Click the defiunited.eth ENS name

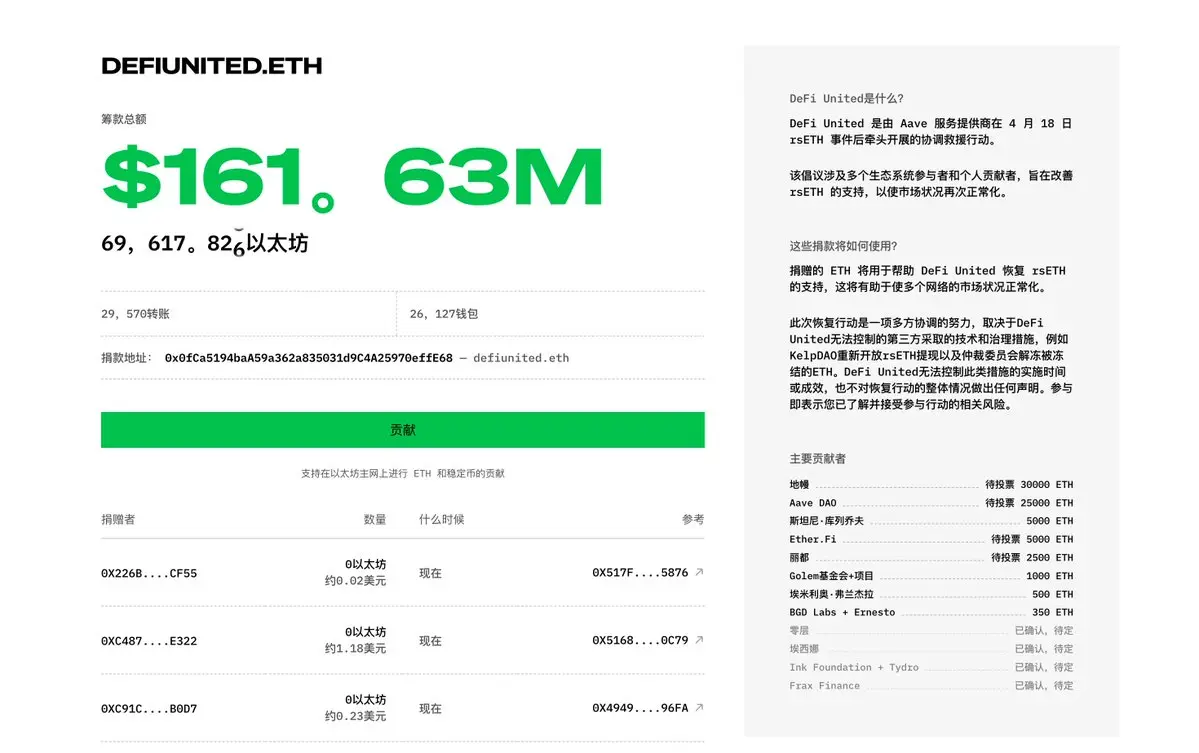coord(521,358)
